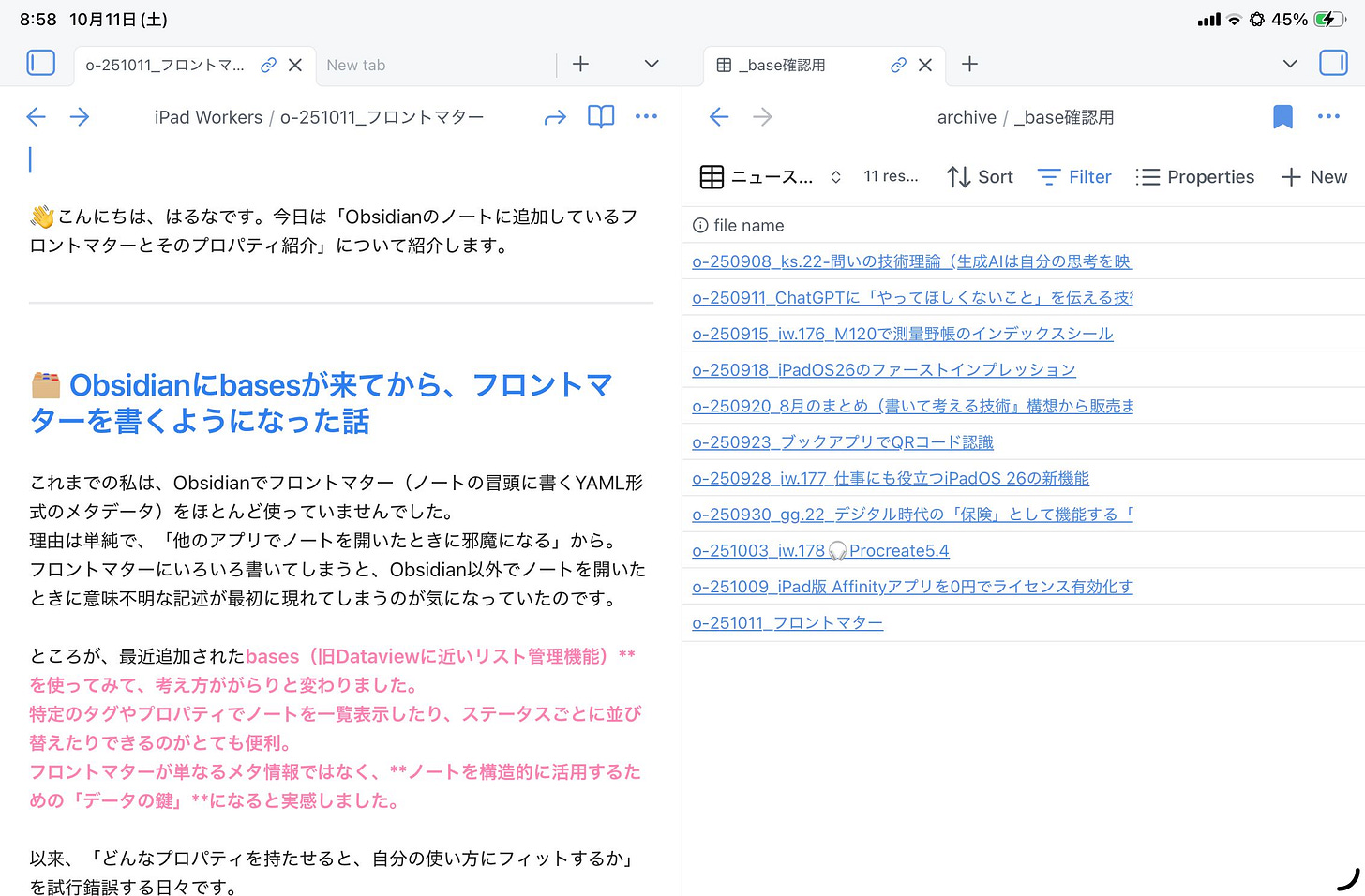This screenshot has width=1365, height=896.
Task: Open more options for フロントマター note
Action: tap(646, 116)
